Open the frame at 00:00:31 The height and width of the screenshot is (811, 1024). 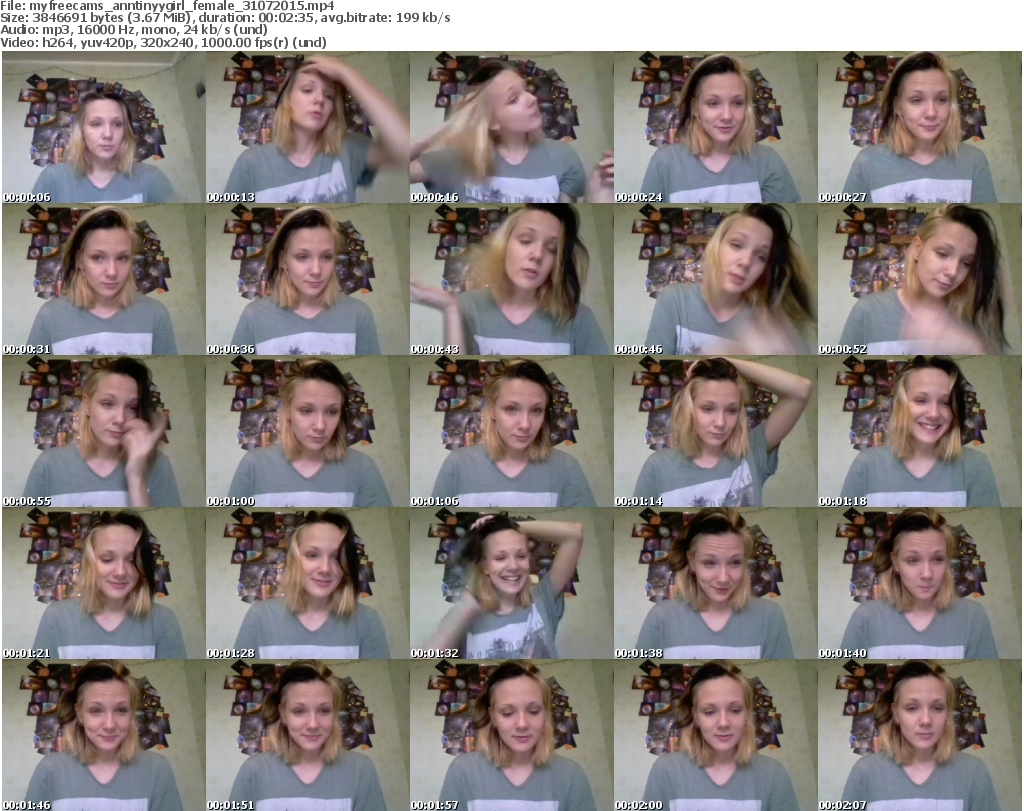pos(104,279)
